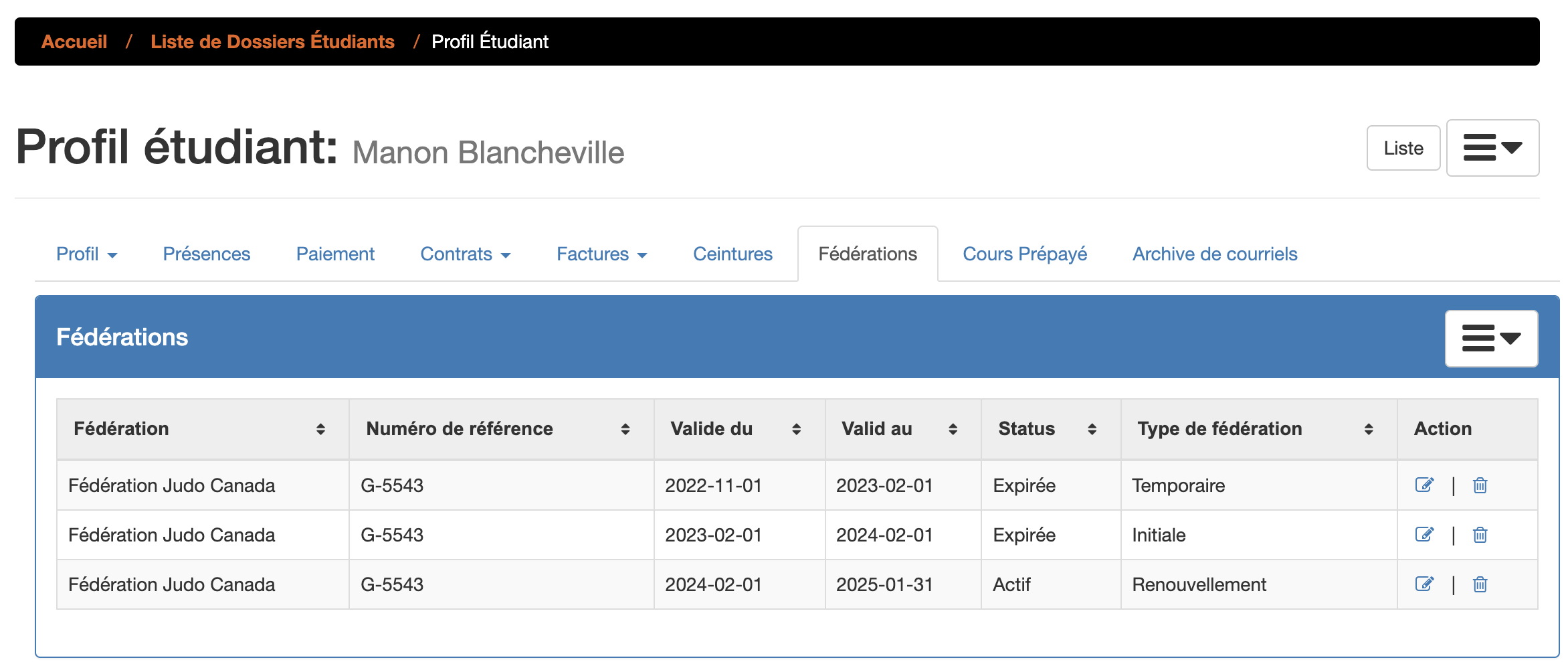The height and width of the screenshot is (672, 1568).
Task: Go to Accueil via breadcrumb
Action: tap(74, 41)
